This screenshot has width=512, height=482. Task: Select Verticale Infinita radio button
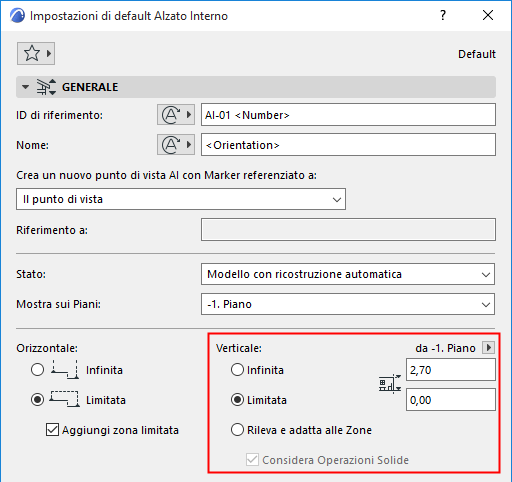(237, 370)
